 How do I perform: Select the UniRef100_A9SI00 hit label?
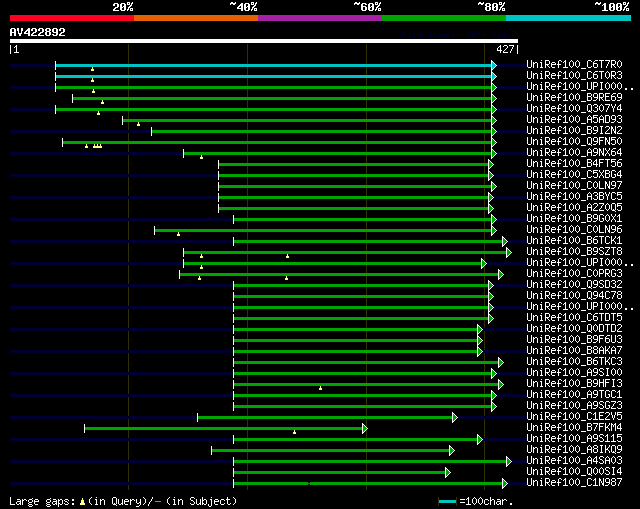pyautogui.click(x=574, y=373)
